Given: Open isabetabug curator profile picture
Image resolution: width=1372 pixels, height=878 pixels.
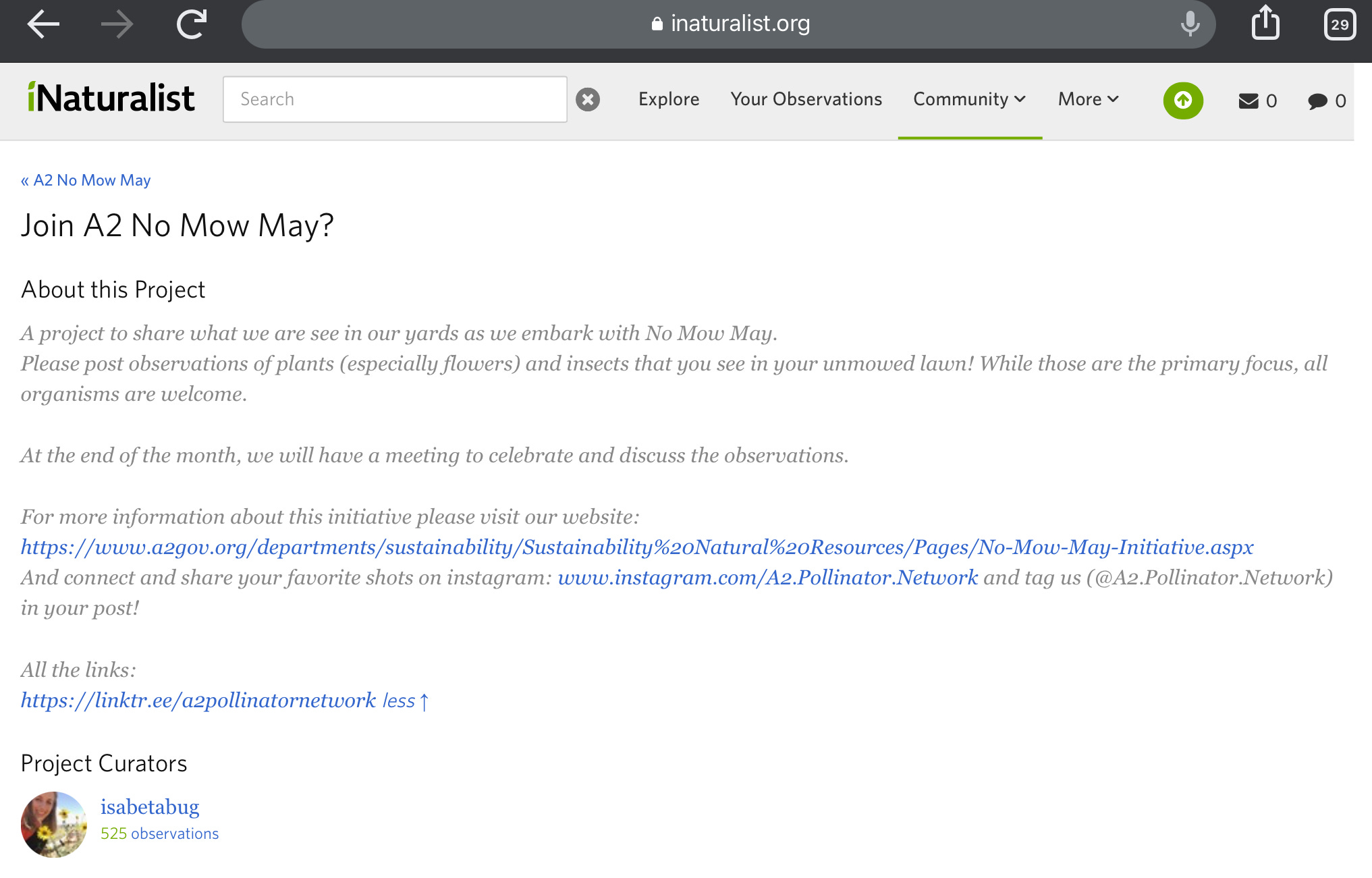Looking at the screenshot, I should [54, 824].
